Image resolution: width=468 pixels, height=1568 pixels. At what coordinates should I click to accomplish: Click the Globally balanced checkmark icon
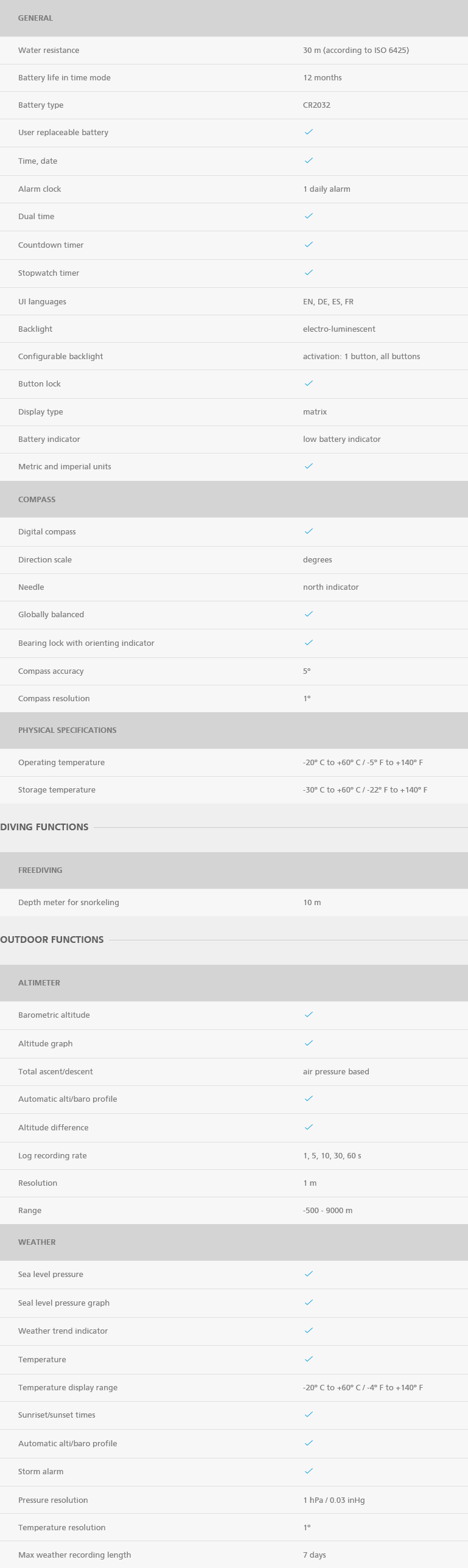[309, 614]
